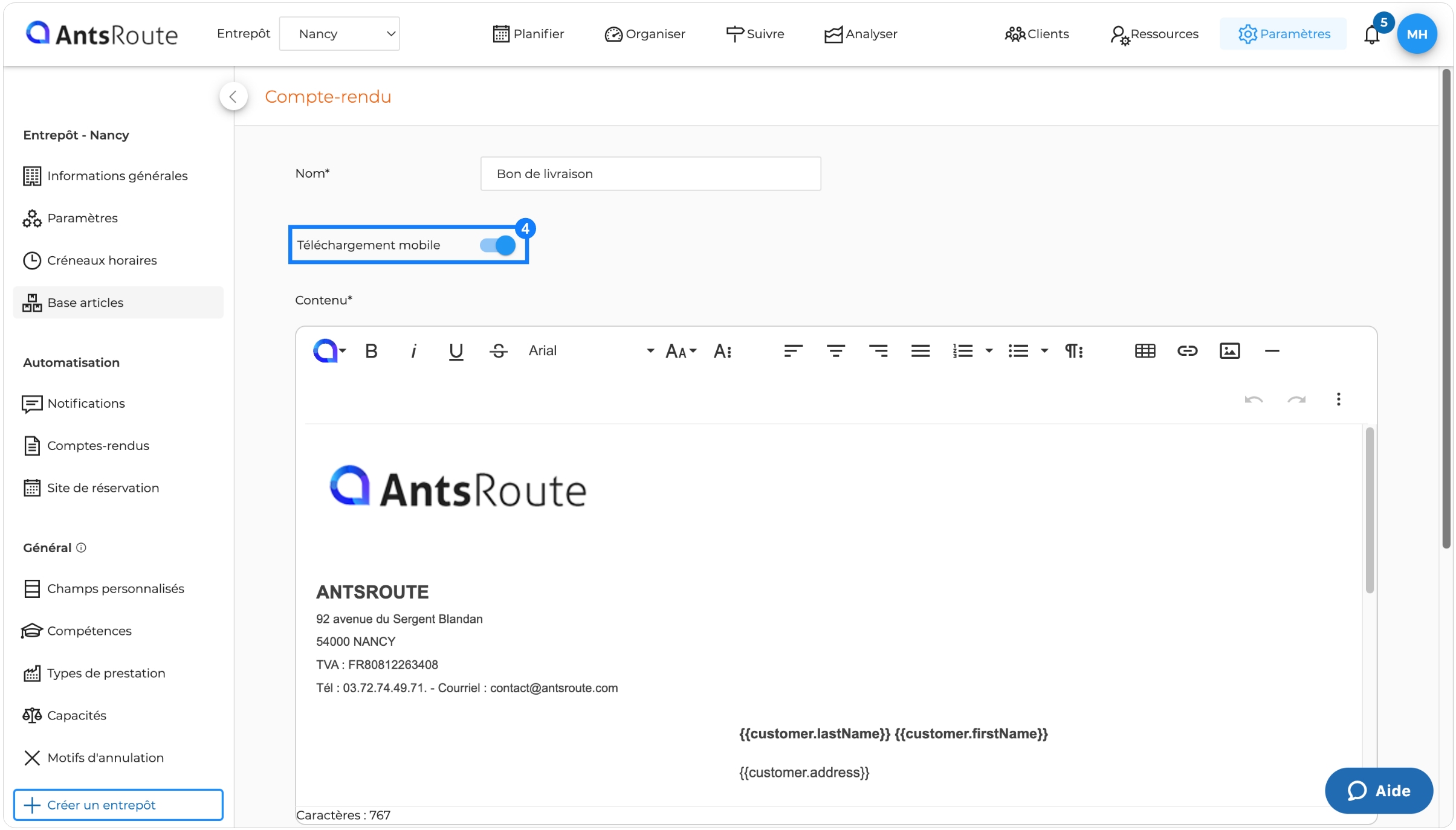Viewport: 1456px width, 830px height.
Task: Select Base articles in the sidebar
Action: click(x=118, y=303)
